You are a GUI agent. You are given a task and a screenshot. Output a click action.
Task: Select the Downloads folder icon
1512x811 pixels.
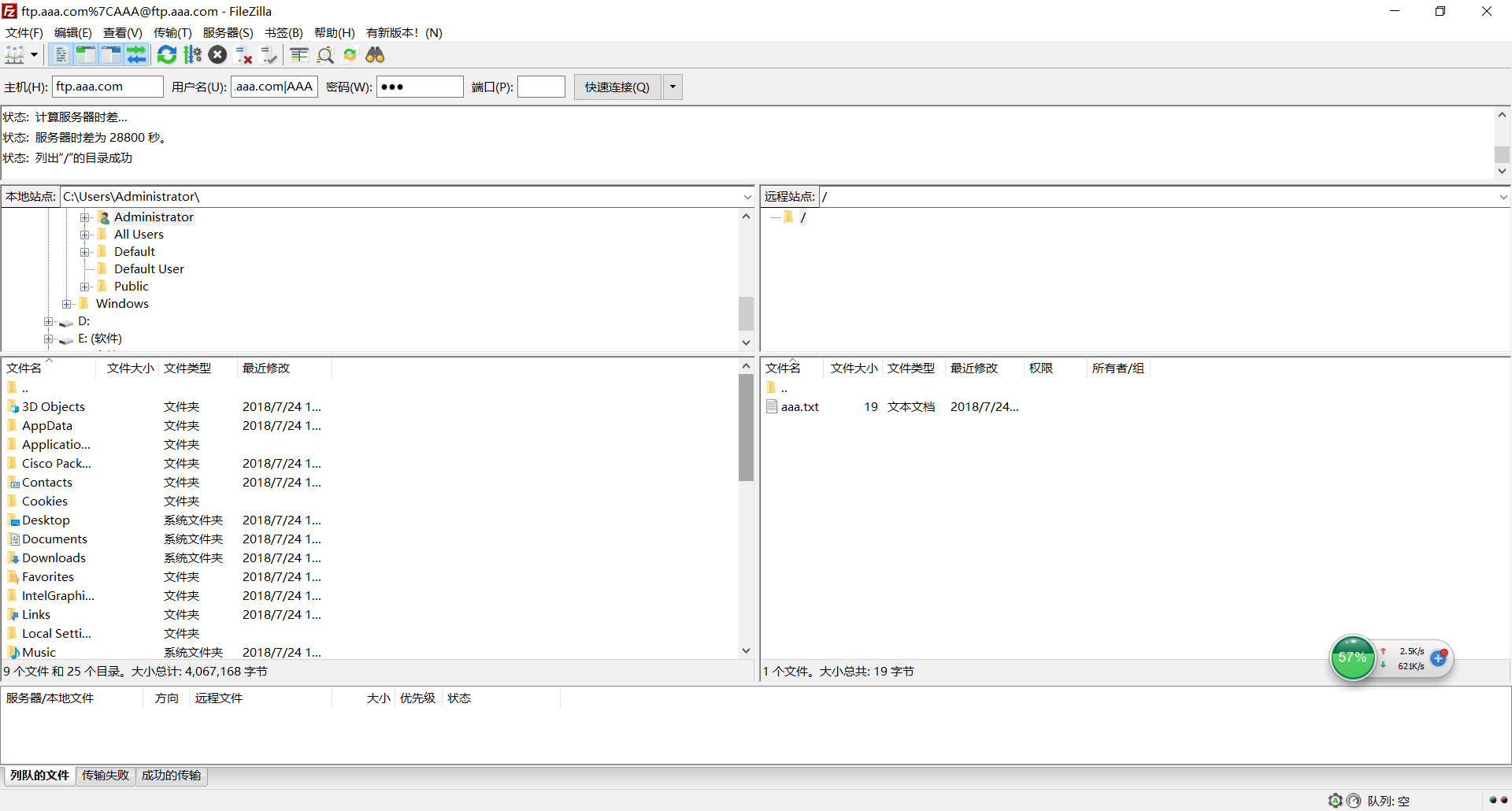pos(13,558)
